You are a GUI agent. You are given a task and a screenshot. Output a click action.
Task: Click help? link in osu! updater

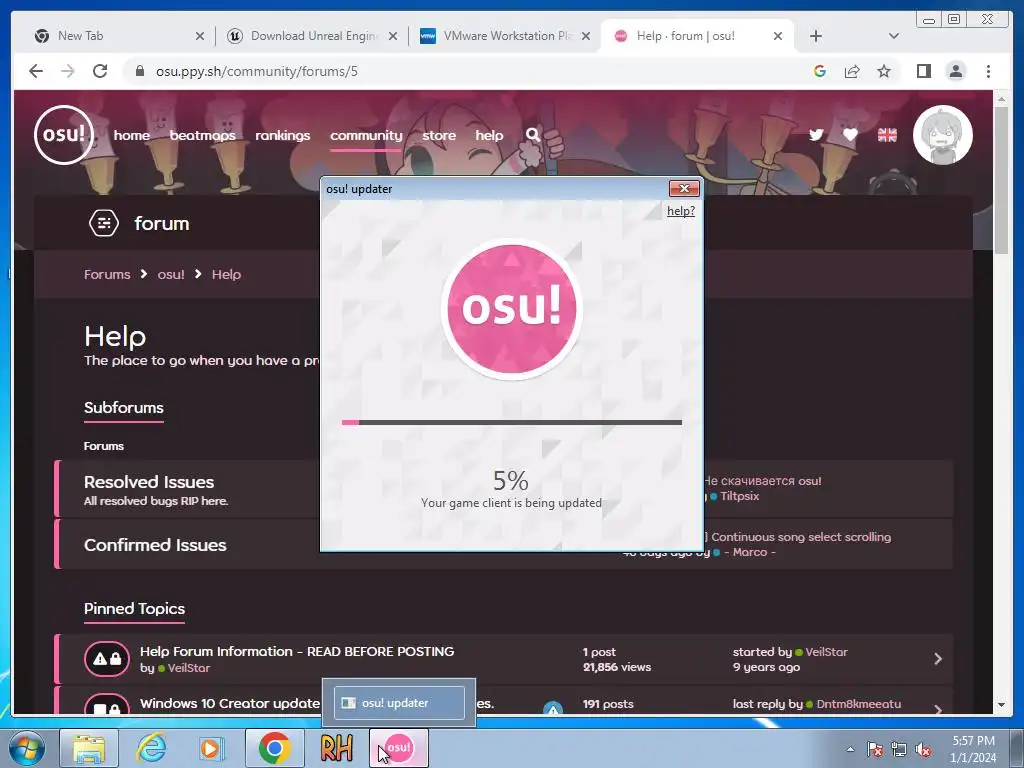click(x=680, y=211)
